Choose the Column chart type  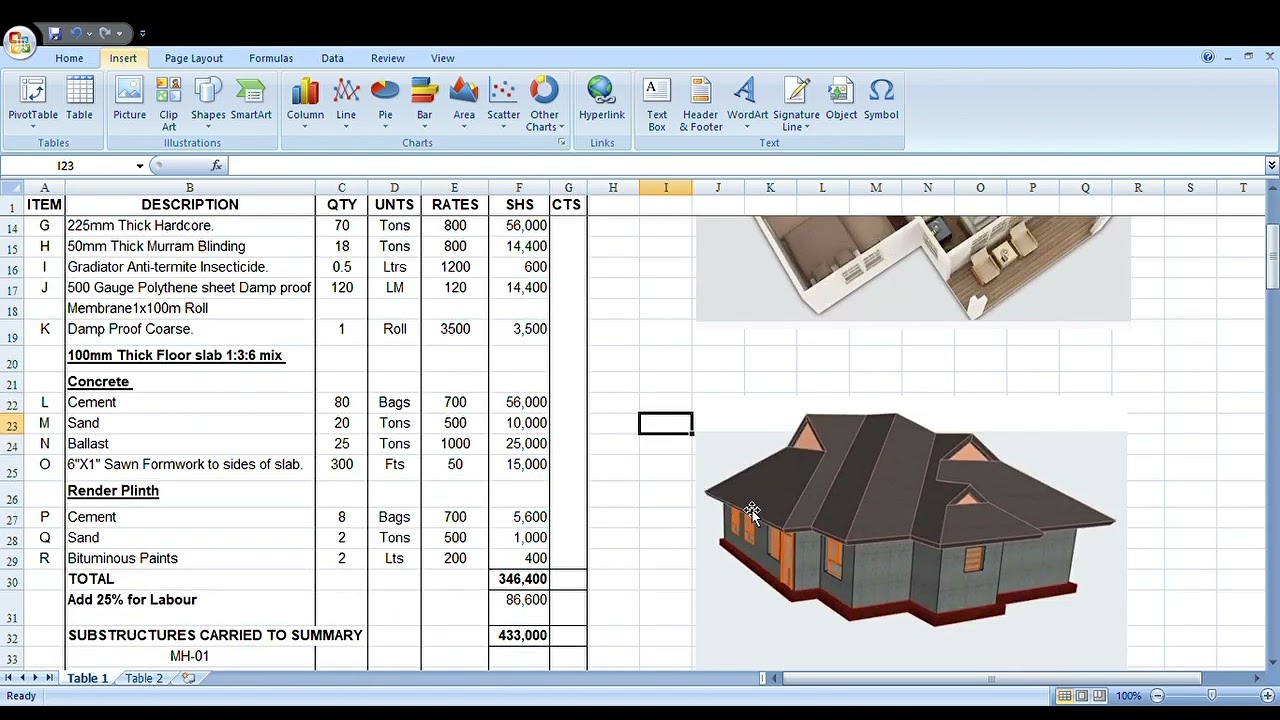coord(305,105)
